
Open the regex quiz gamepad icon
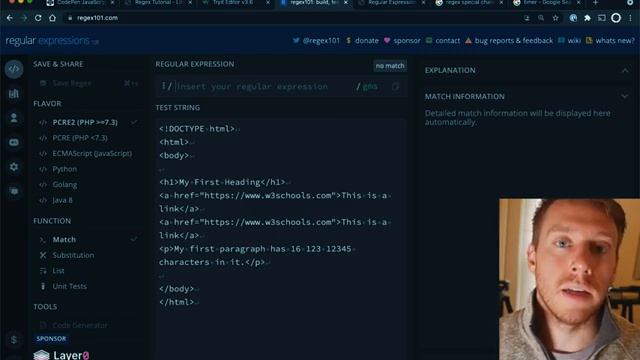point(14,142)
